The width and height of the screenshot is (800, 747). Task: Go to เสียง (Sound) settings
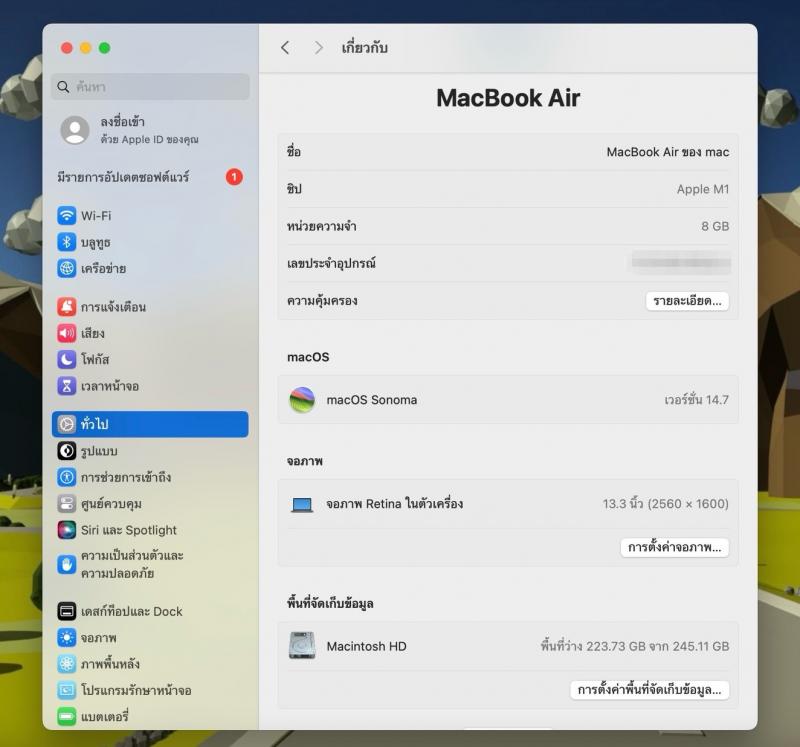pyautogui.click(x=150, y=333)
